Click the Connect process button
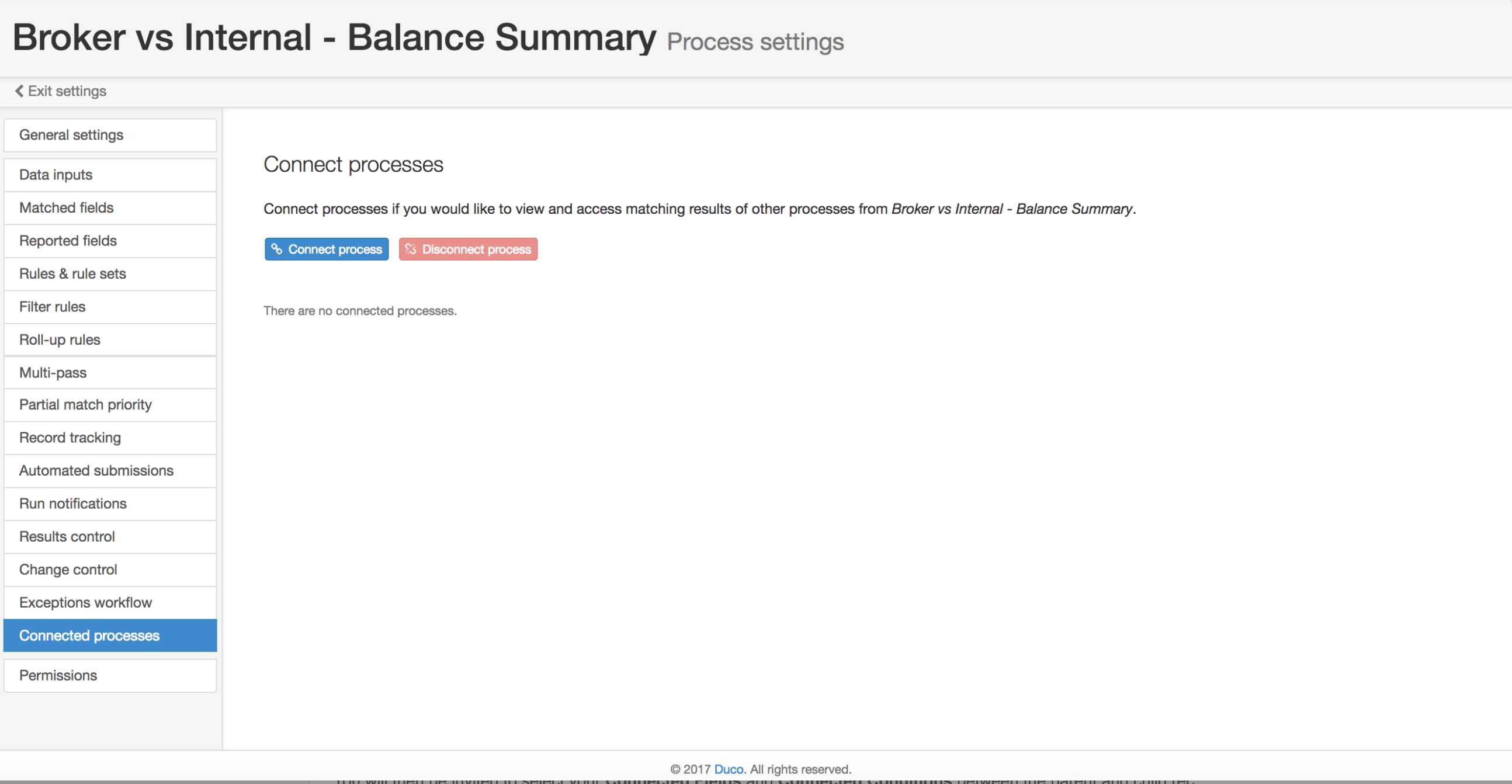 (327, 249)
